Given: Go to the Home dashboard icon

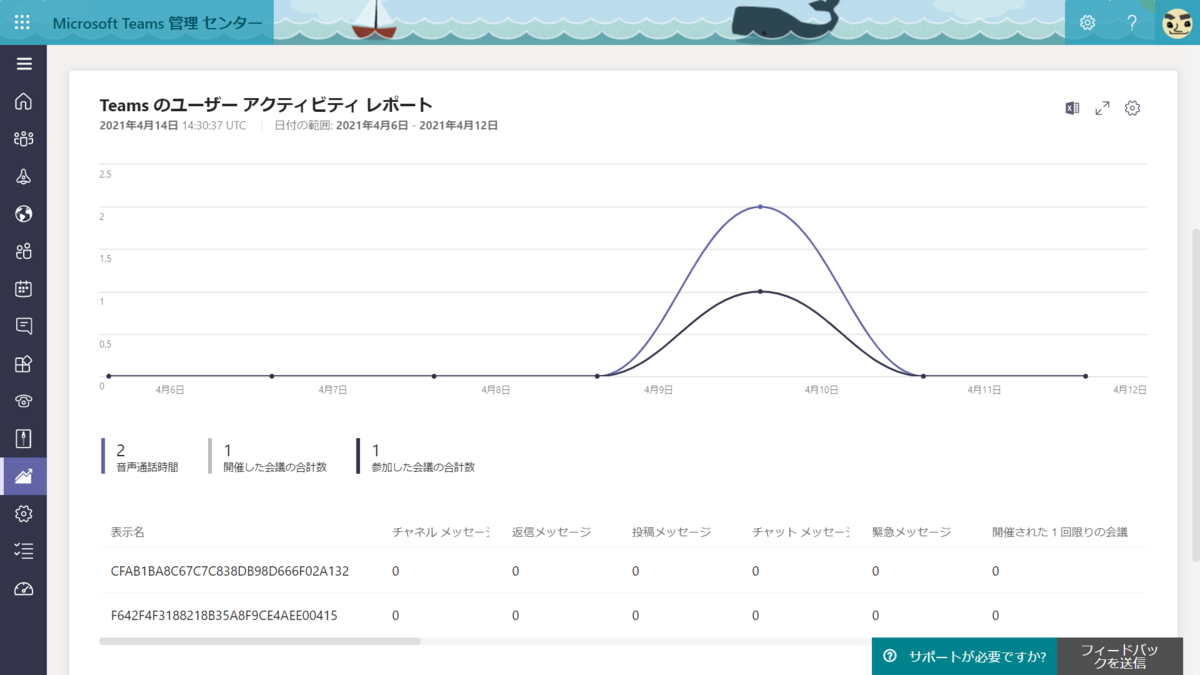Looking at the screenshot, I should coord(24,101).
